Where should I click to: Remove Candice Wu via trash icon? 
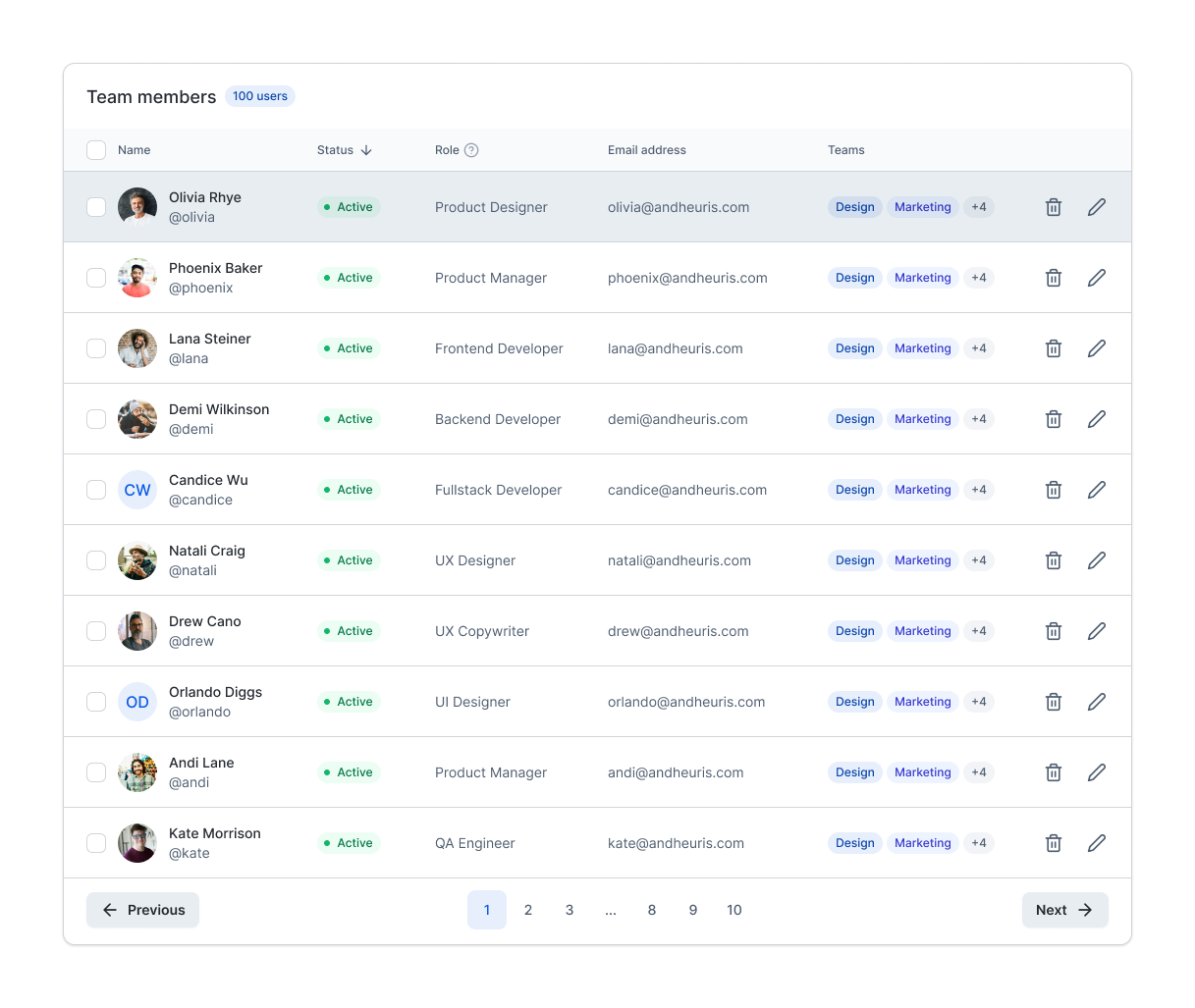(1053, 490)
